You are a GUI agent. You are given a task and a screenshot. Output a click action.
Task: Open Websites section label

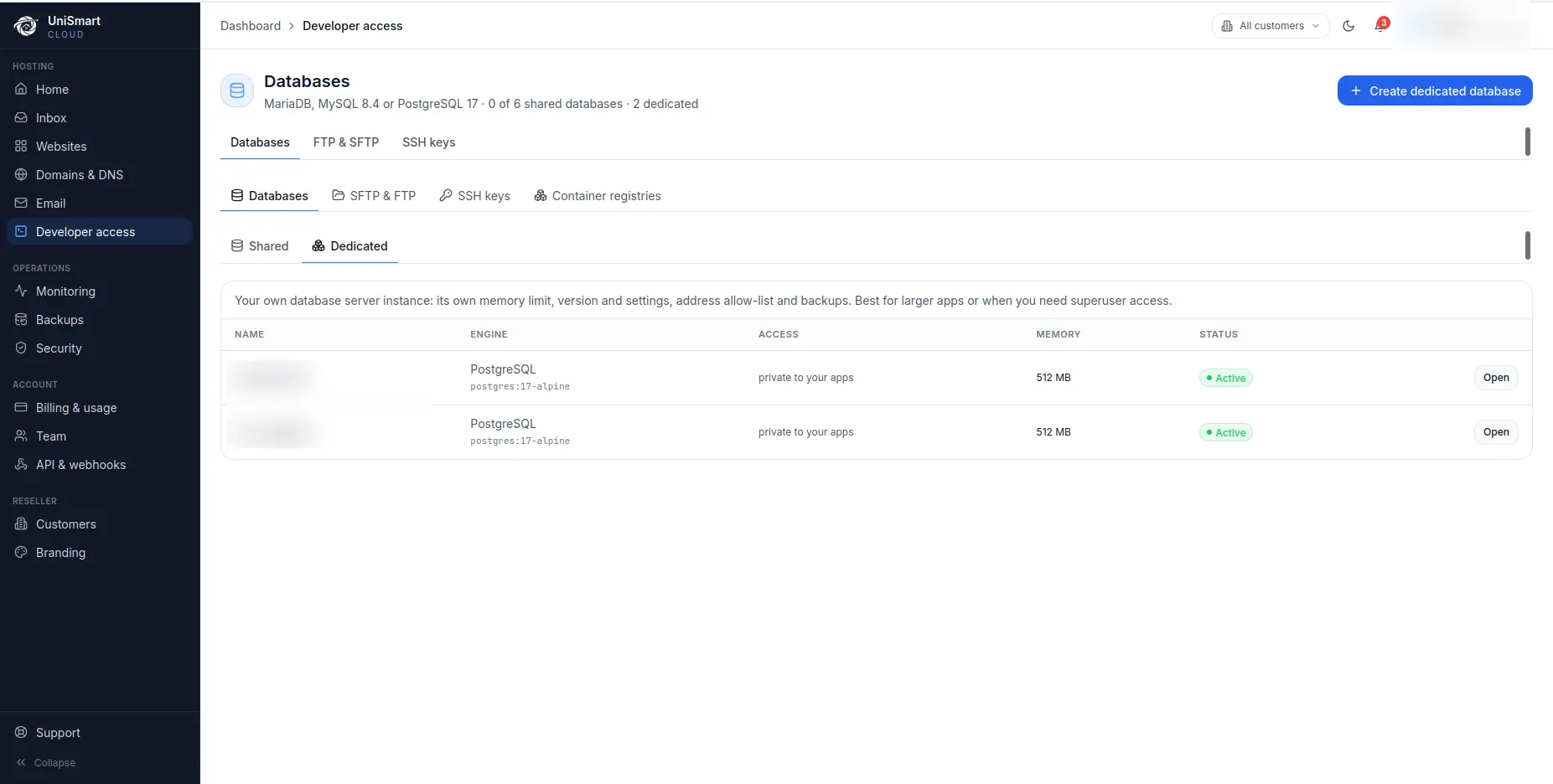[61, 147]
